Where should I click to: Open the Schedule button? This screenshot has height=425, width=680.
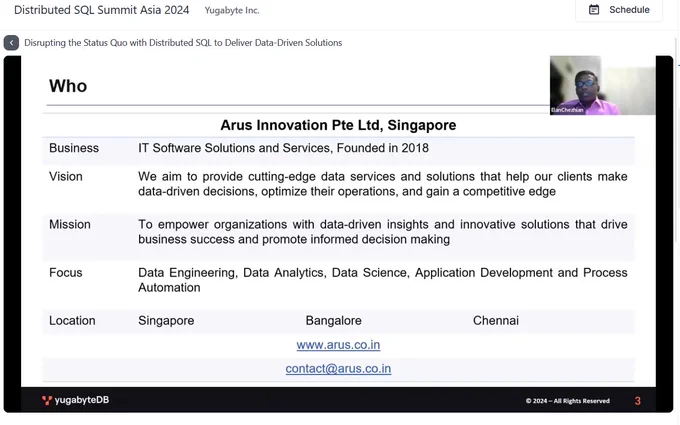(x=619, y=10)
